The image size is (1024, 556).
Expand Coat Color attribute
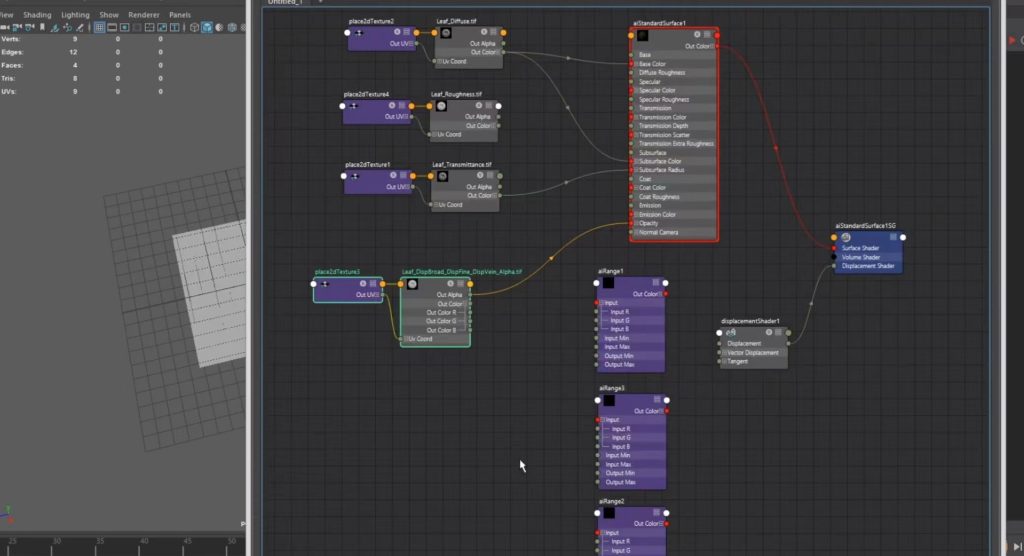[x=636, y=188]
